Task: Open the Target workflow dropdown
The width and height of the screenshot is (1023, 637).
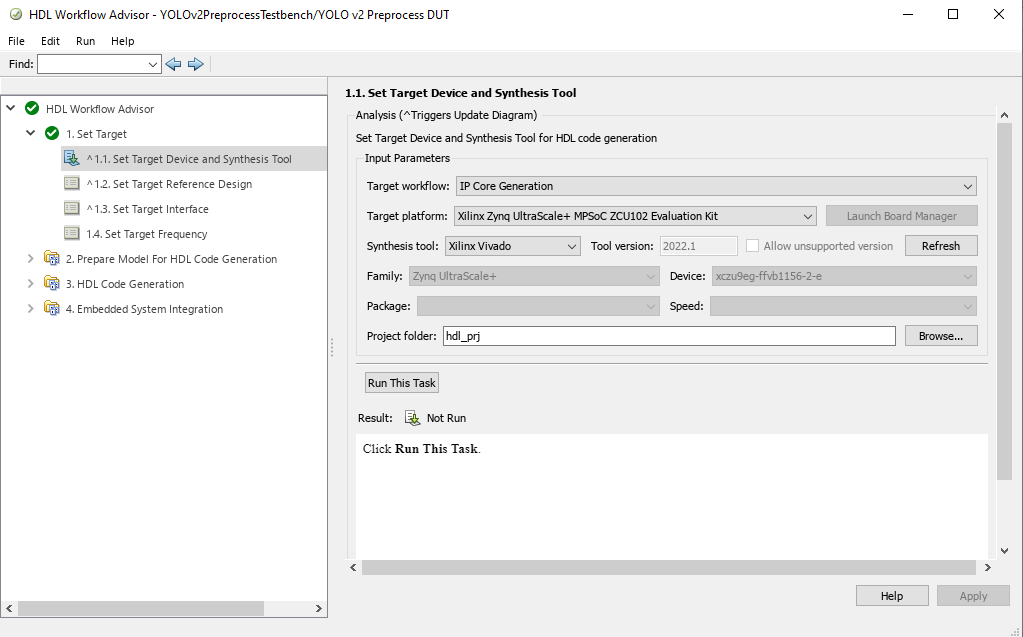Action: click(716, 186)
